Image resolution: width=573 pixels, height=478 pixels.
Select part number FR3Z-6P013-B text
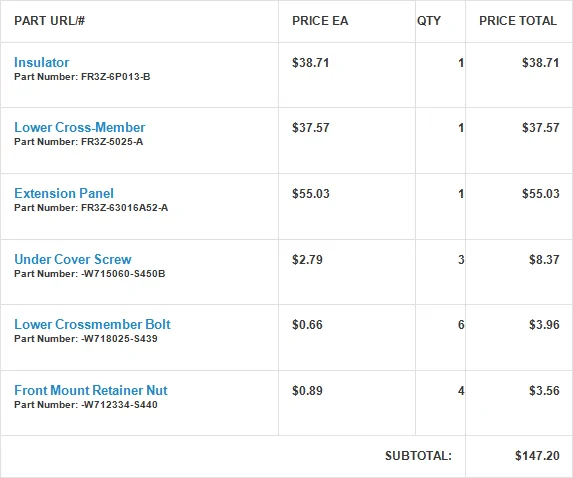[115, 77]
